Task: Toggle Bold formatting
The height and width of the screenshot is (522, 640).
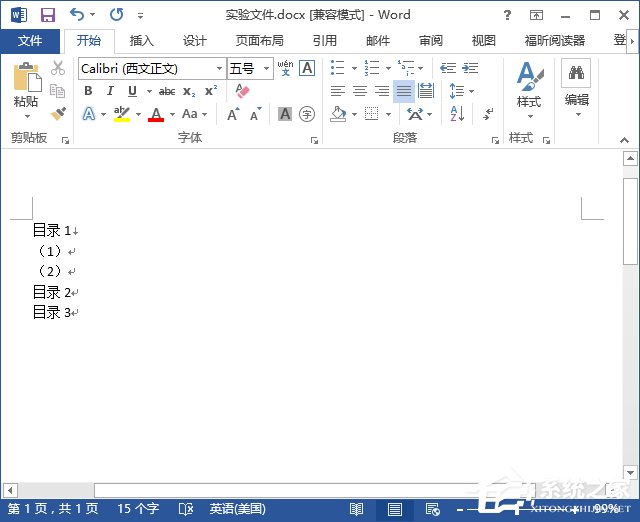Action: point(88,91)
